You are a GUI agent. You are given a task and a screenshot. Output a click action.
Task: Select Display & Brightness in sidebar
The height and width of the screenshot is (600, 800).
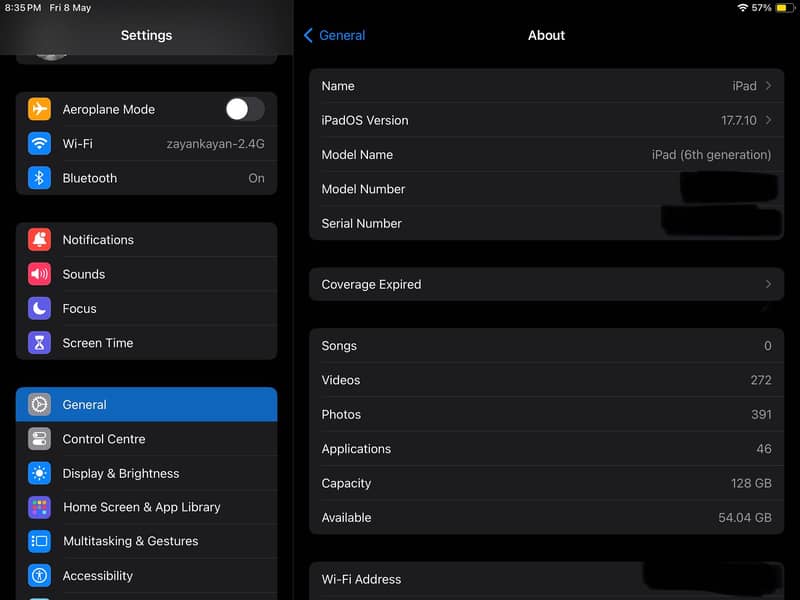(x=146, y=473)
